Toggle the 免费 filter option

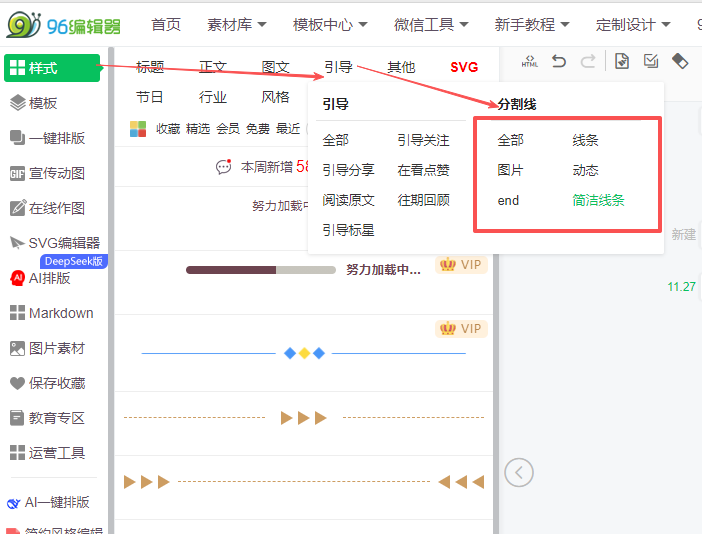pos(258,128)
